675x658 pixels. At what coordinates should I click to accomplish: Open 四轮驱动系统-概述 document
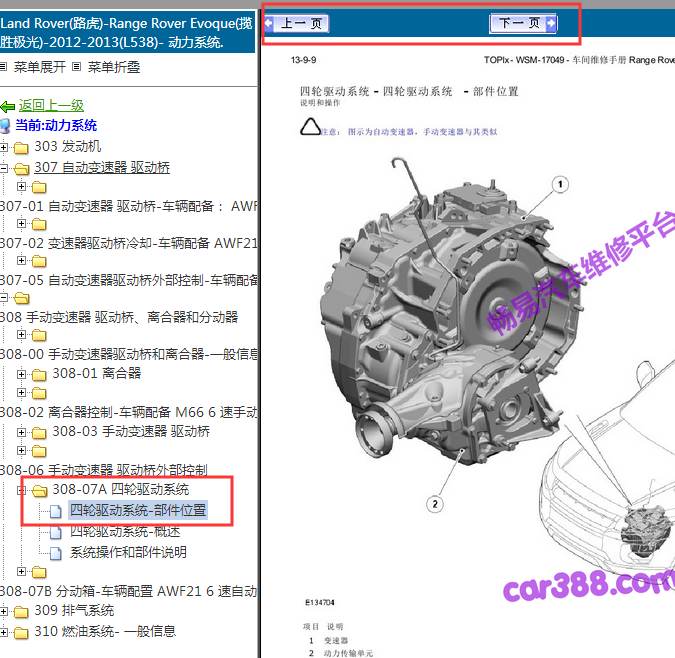(x=125, y=531)
